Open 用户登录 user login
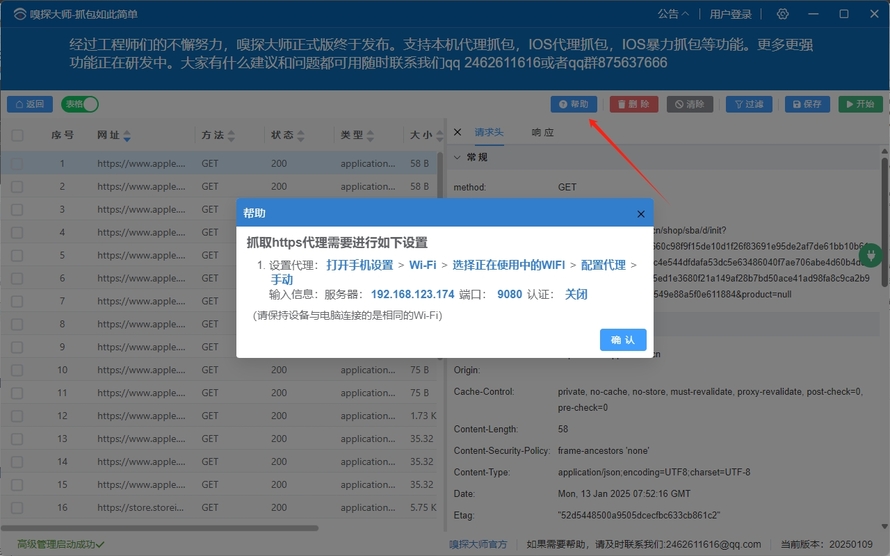 (x=731, y=14)
